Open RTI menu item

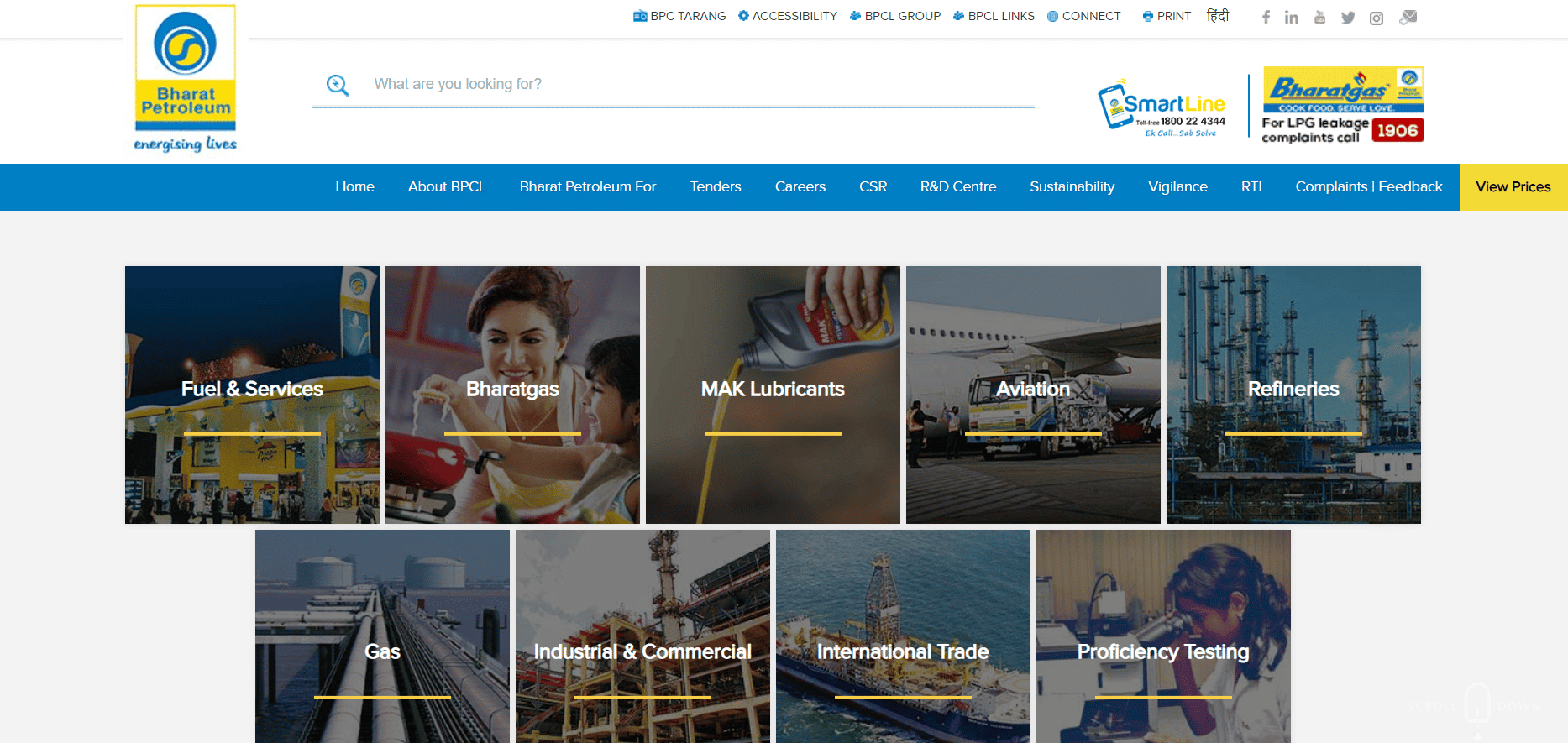pos(1251,186)
